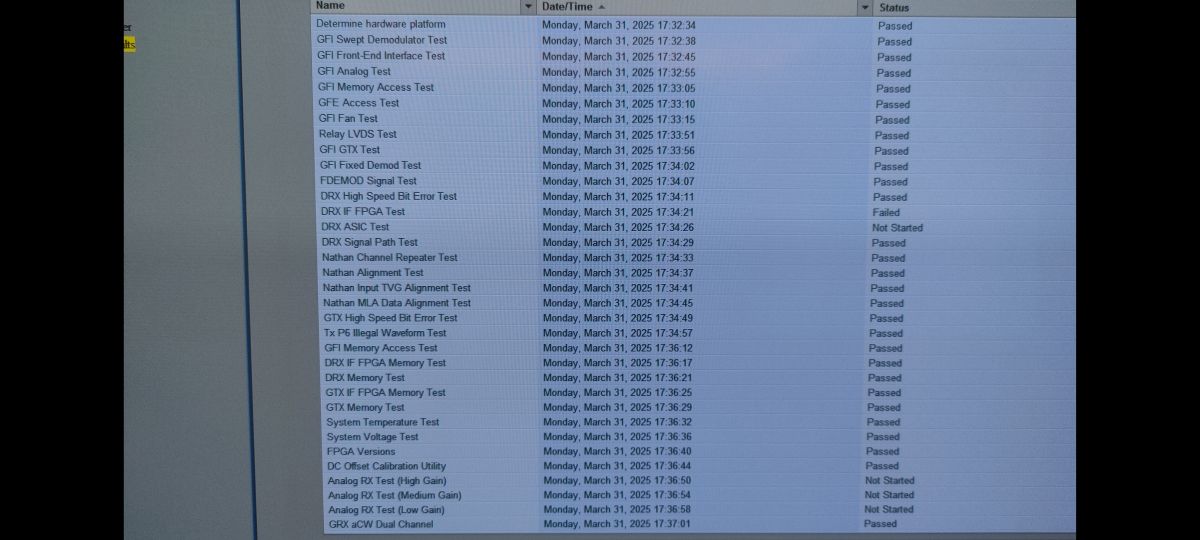Click the timestamp 'Monday, March 31, 2025 17:33:51'
Screen dimensions: 1200x540
619,135
